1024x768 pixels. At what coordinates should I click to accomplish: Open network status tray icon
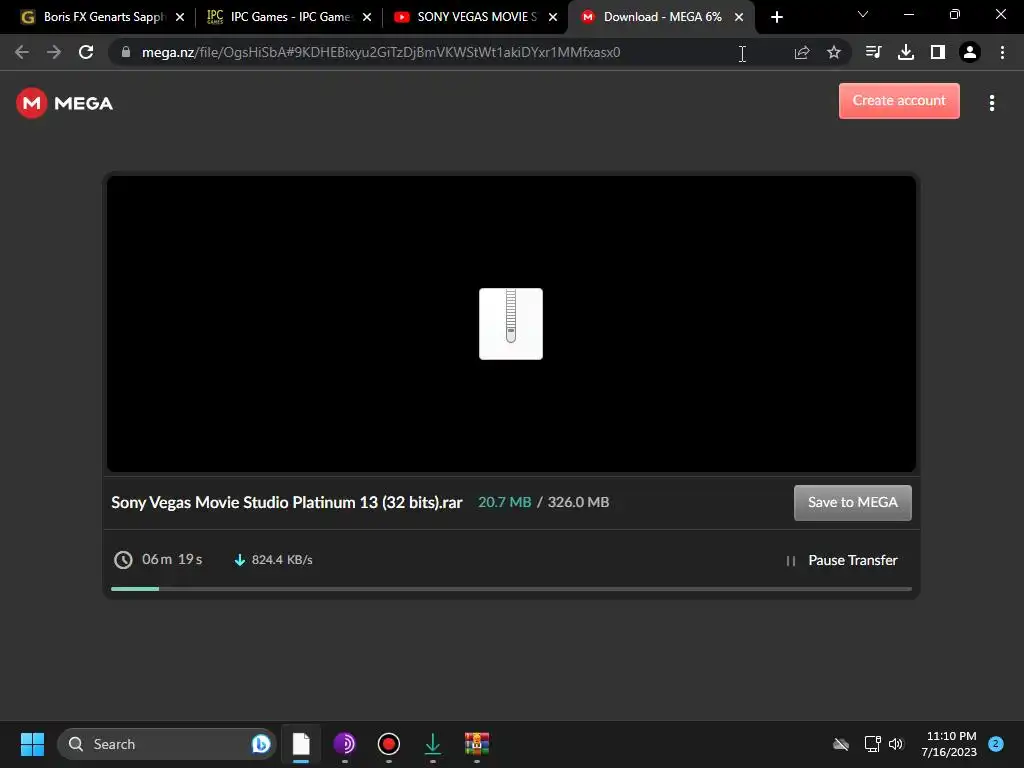(x=872, y=744)
